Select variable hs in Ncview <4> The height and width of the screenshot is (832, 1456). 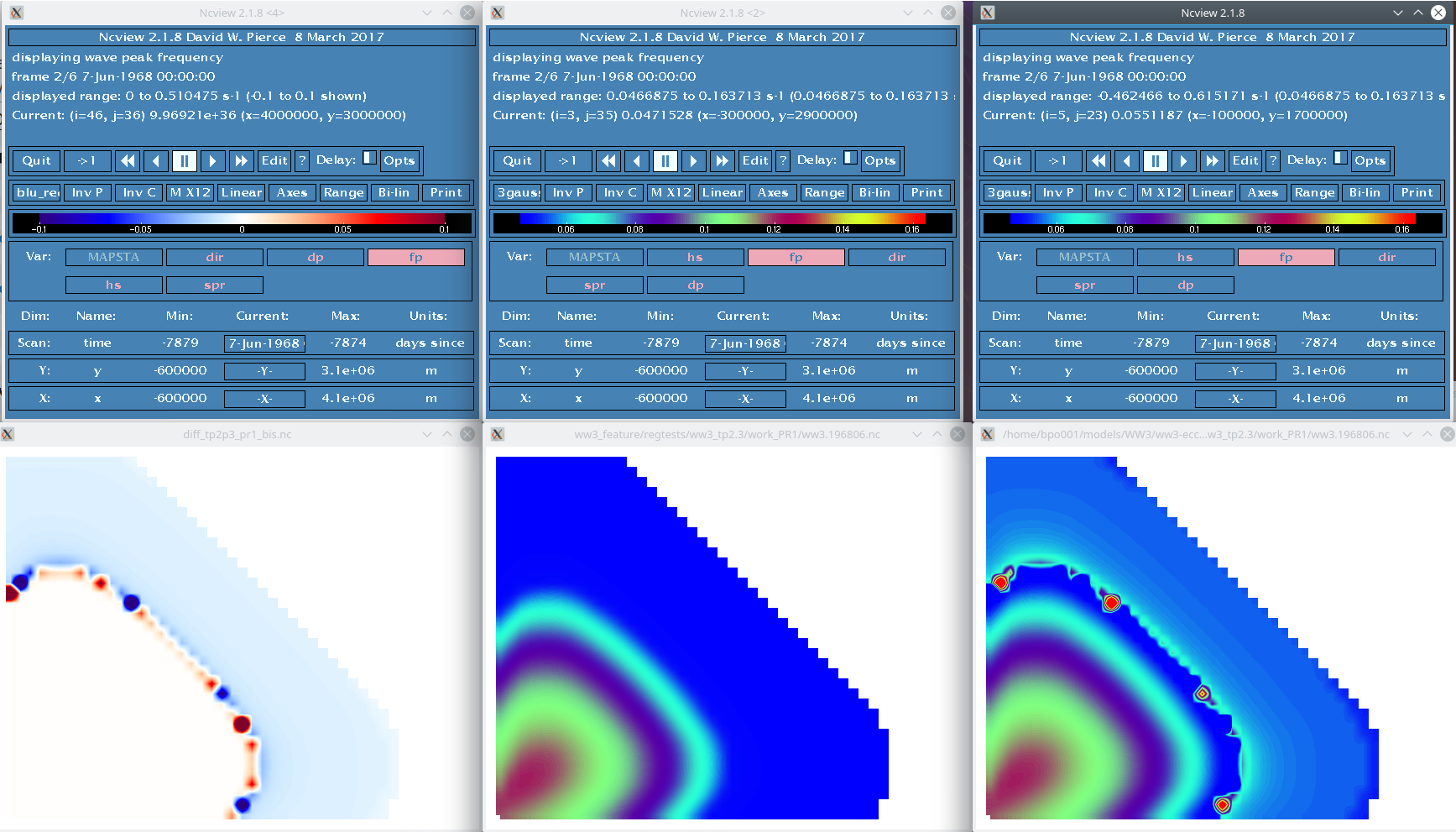114,285
